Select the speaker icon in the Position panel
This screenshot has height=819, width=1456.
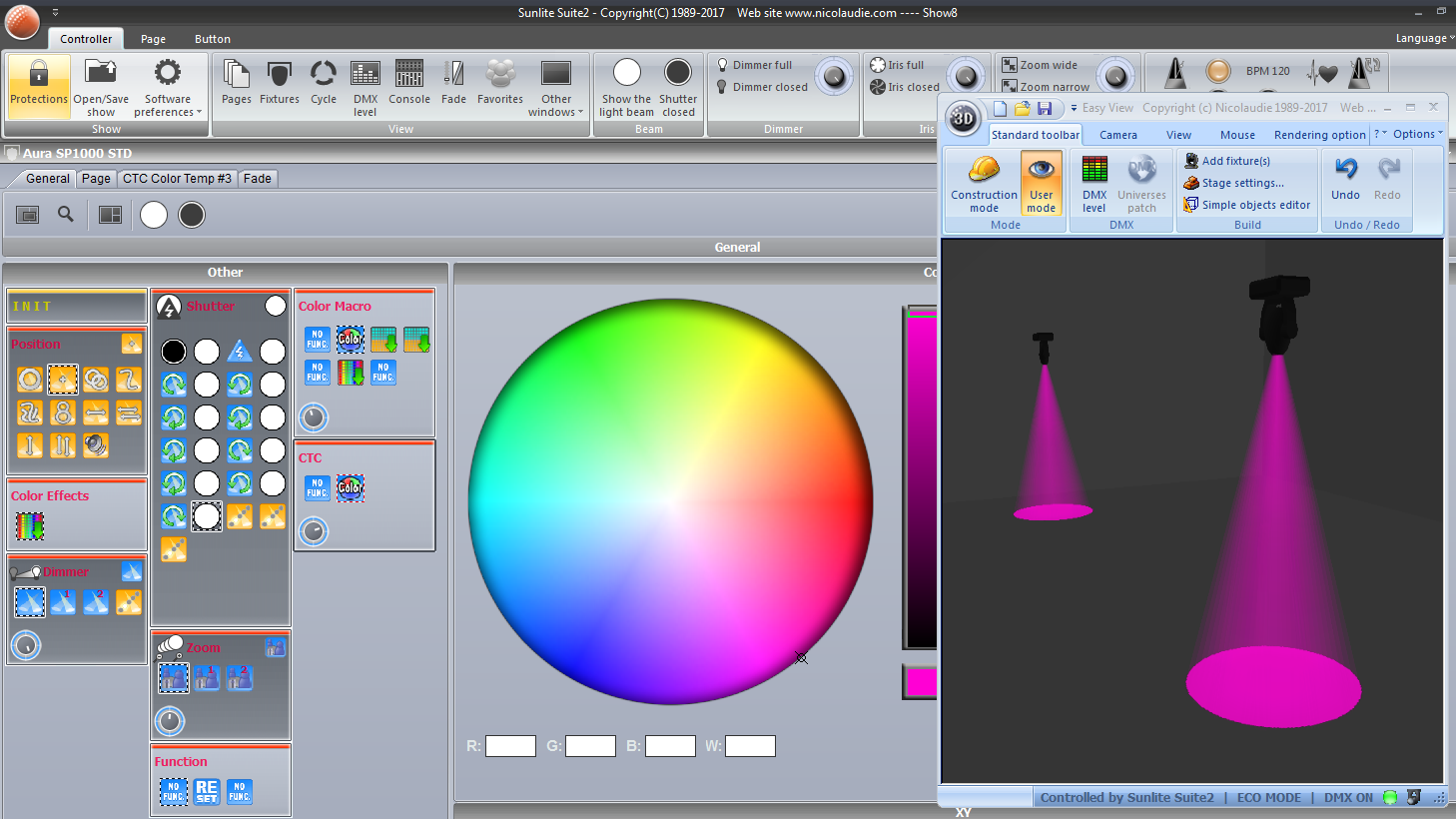point(96,445)
